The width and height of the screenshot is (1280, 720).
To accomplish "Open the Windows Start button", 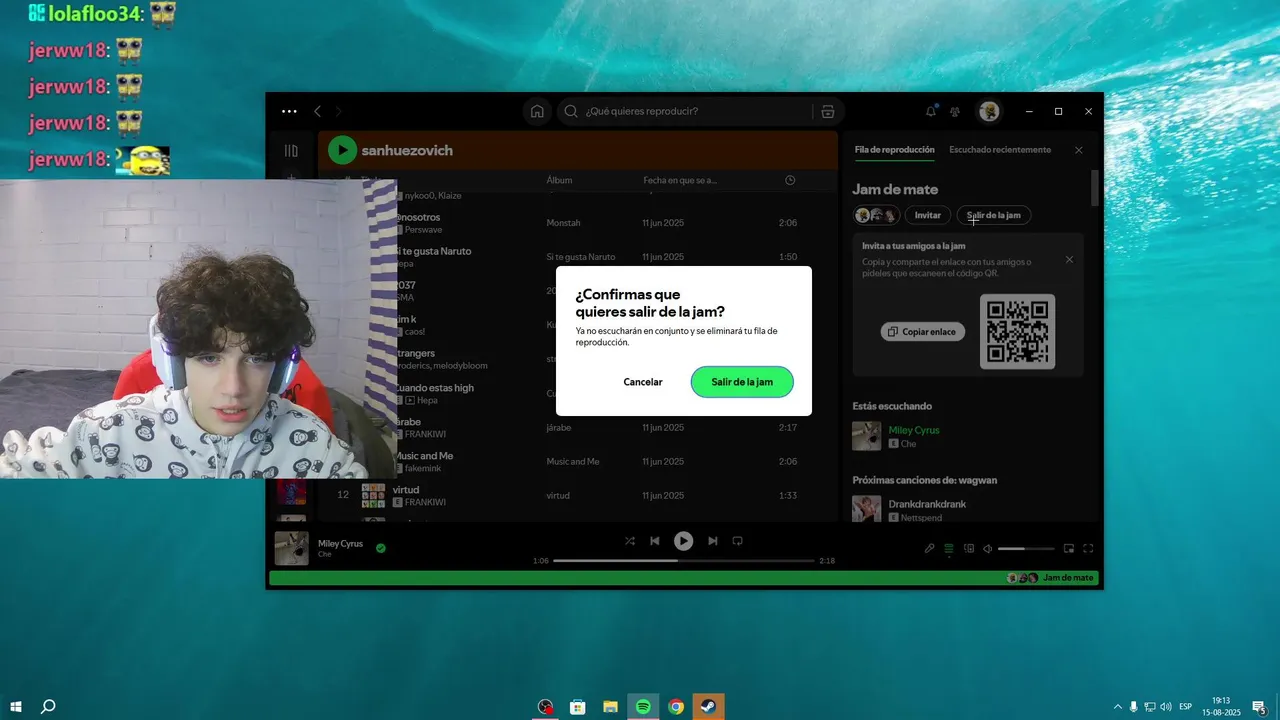I will point(16,707).
